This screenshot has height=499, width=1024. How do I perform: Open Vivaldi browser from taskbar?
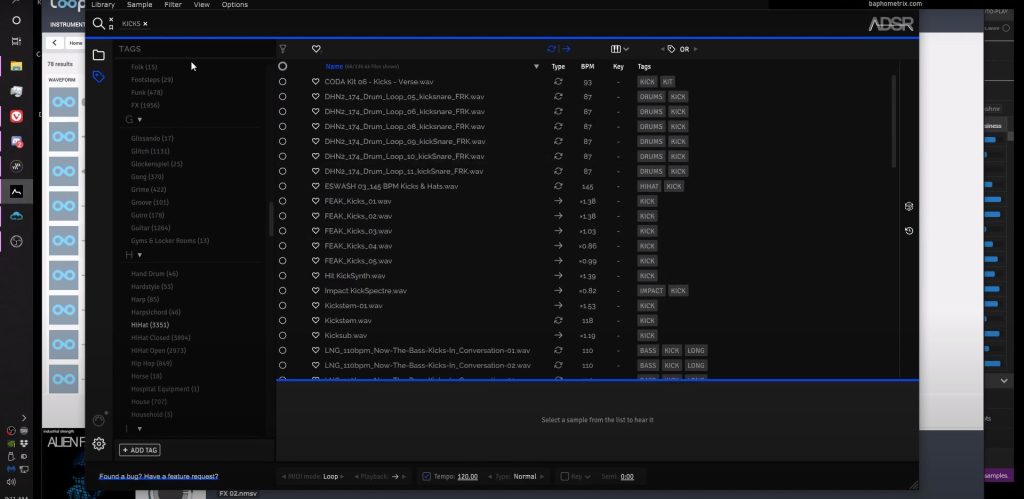(x=16, y=116)
